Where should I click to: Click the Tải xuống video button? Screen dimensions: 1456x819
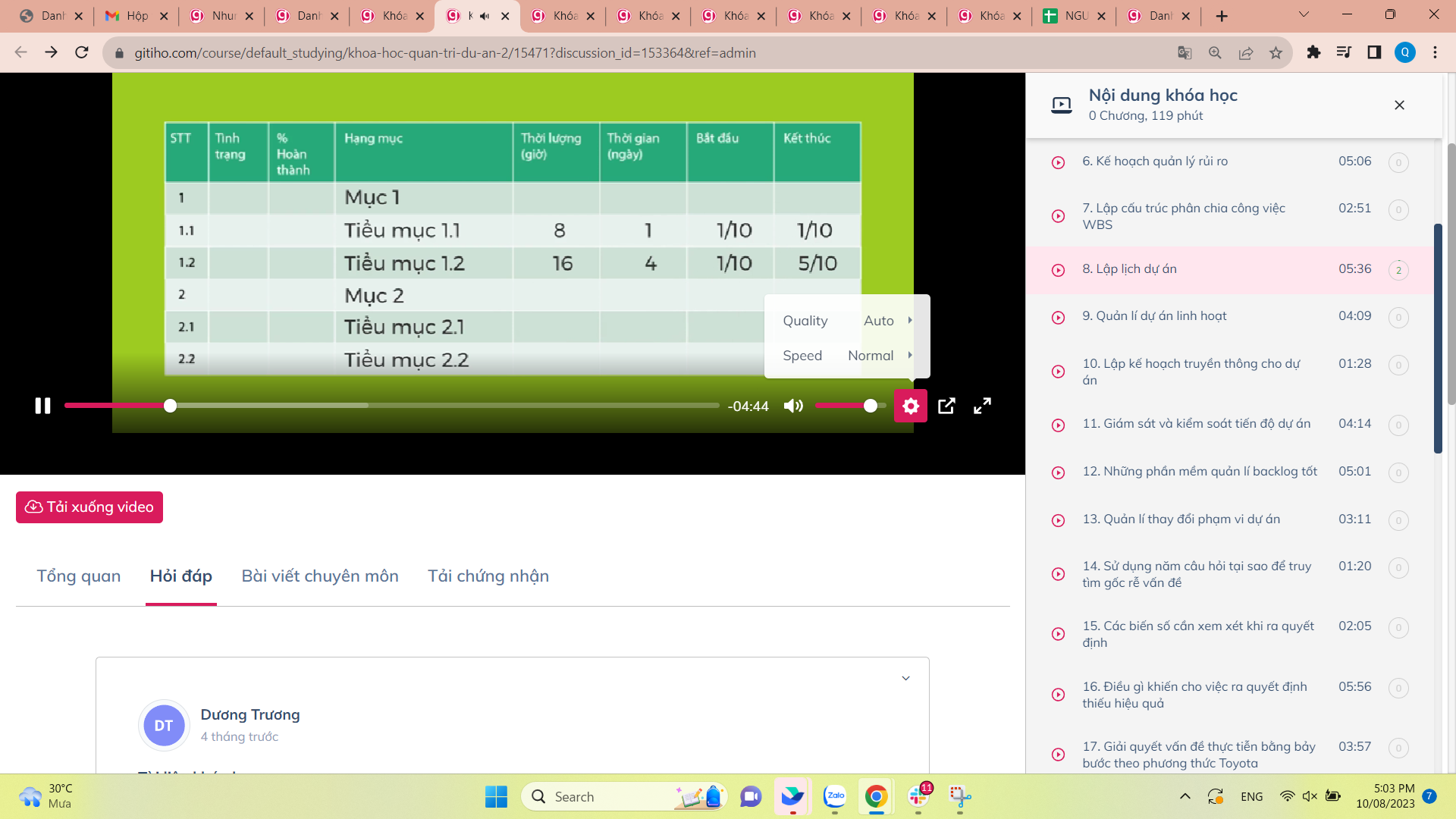89,507
